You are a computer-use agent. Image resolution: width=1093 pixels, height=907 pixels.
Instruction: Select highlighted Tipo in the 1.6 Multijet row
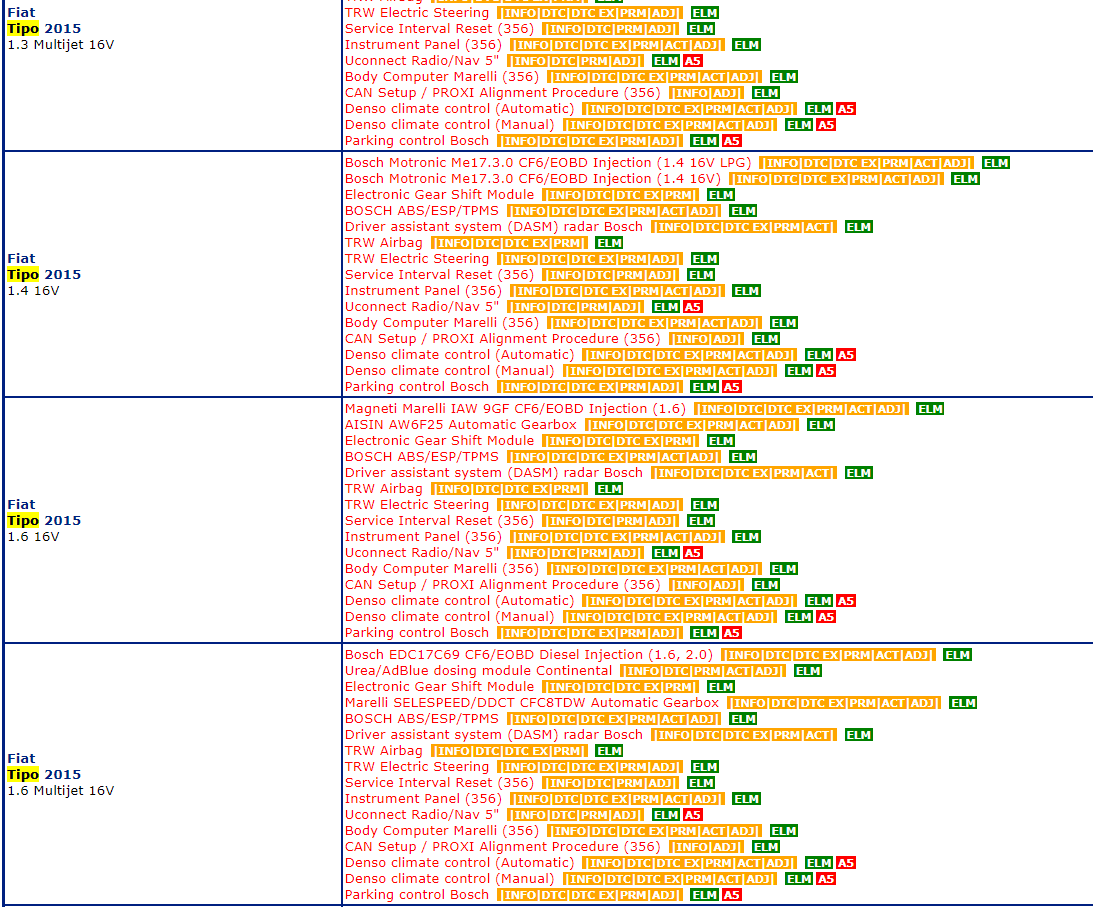(x=23, y=775)
